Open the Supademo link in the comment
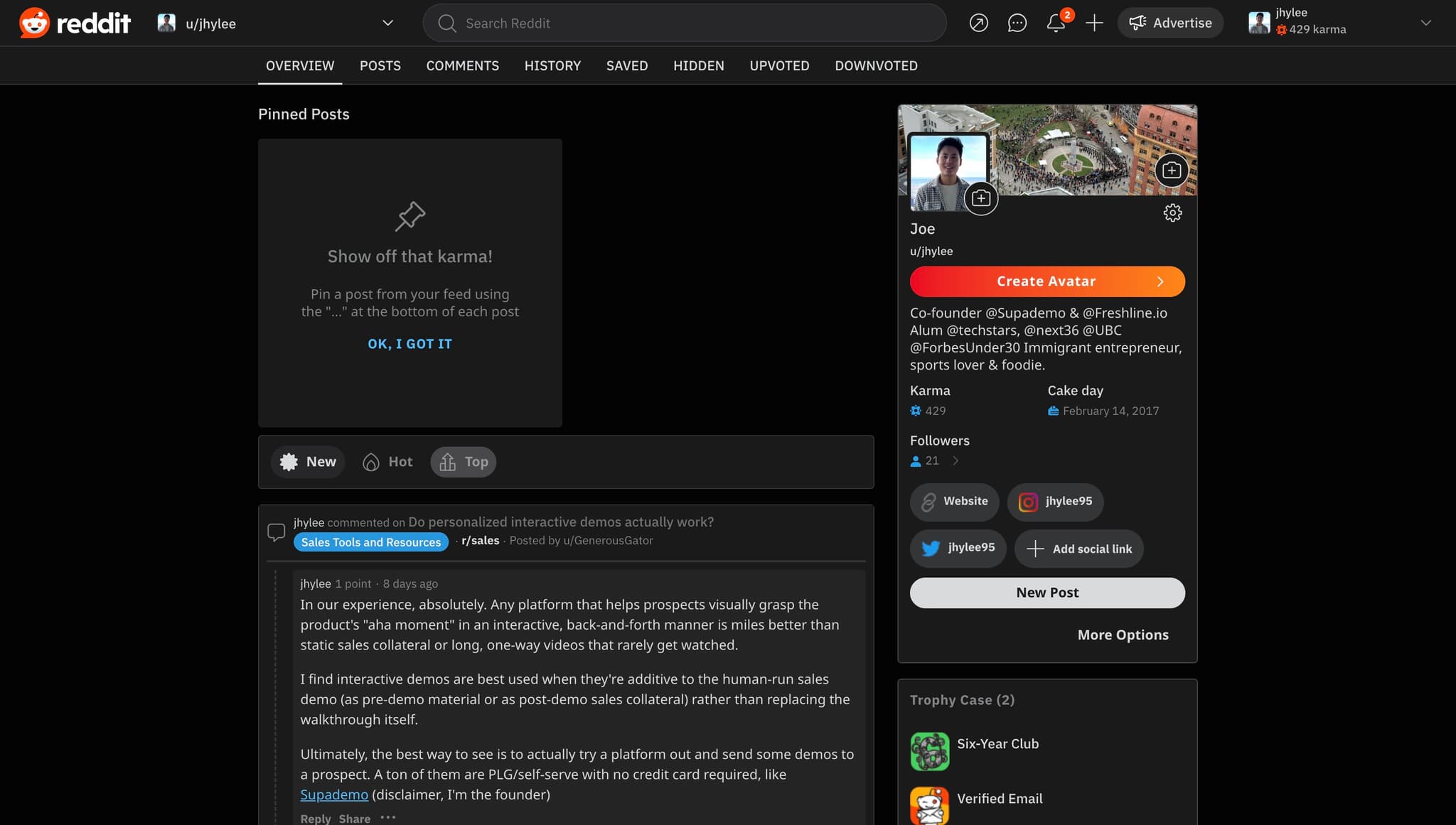 334,794
